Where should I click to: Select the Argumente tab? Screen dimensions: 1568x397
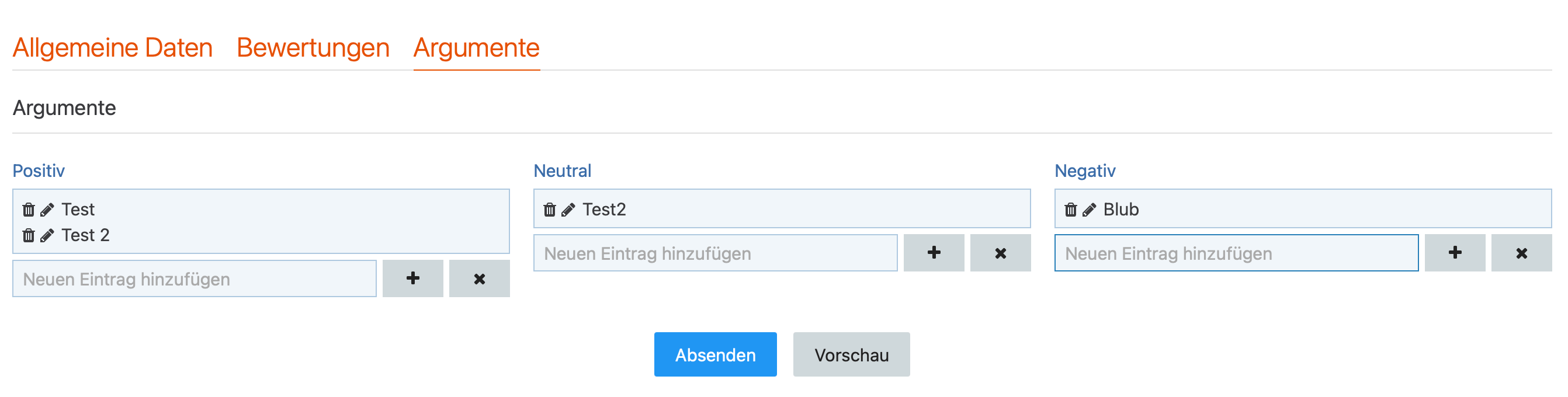pos(476,47)
